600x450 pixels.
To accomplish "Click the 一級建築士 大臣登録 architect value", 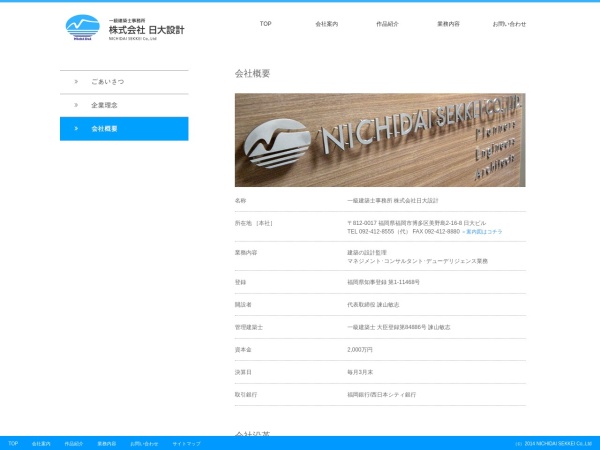I will (x=399, y=327).
